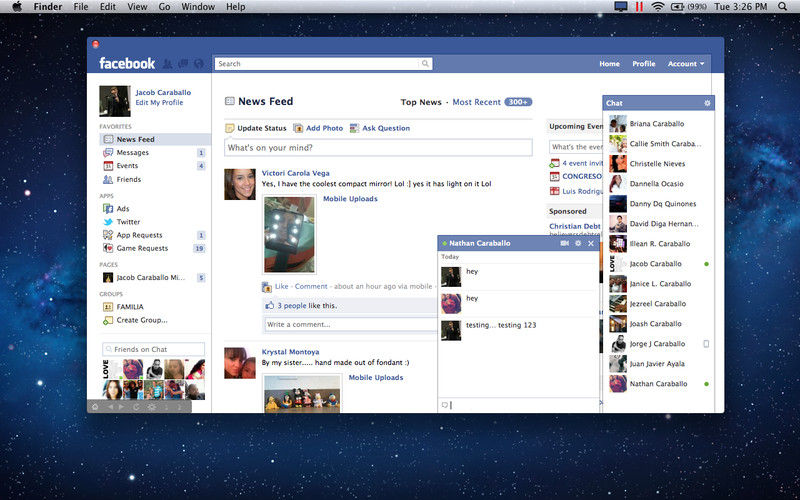Click Ask Question link
This screenshot has width=800, height=500.
pos(386,128)
